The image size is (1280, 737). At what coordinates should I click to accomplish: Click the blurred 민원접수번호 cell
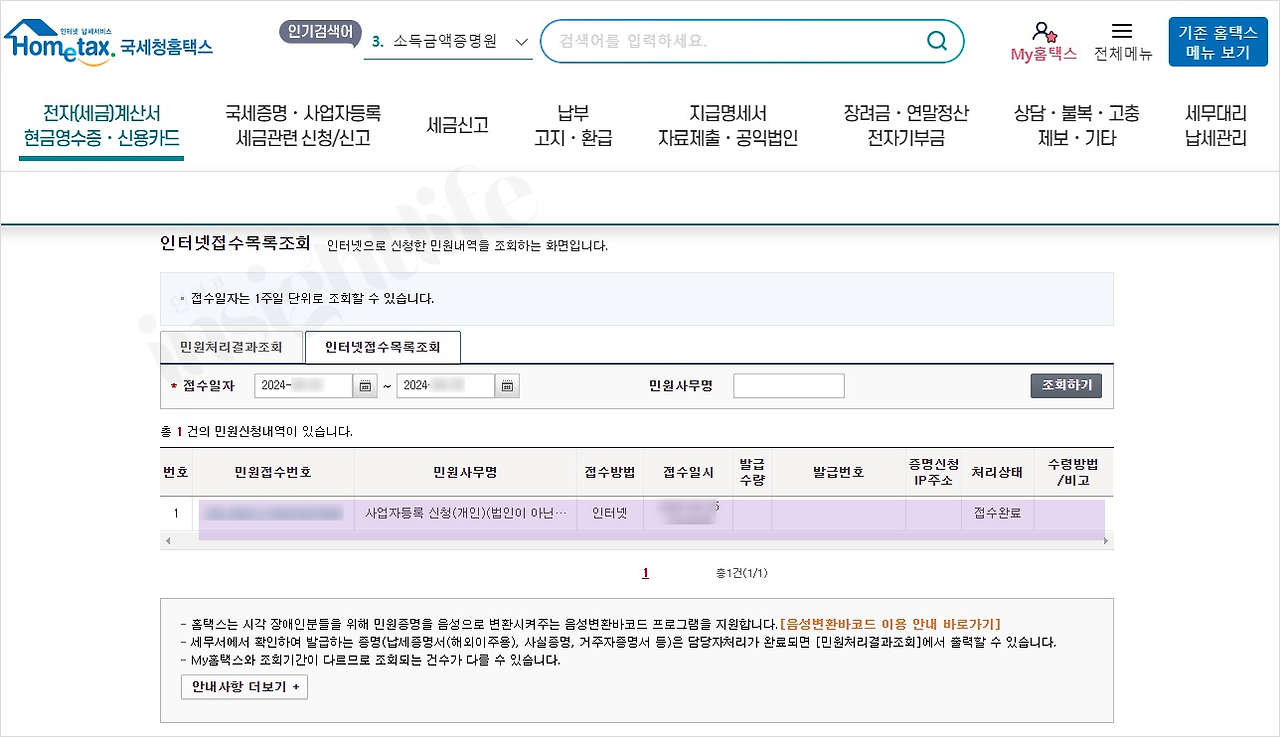click(273, 514)
